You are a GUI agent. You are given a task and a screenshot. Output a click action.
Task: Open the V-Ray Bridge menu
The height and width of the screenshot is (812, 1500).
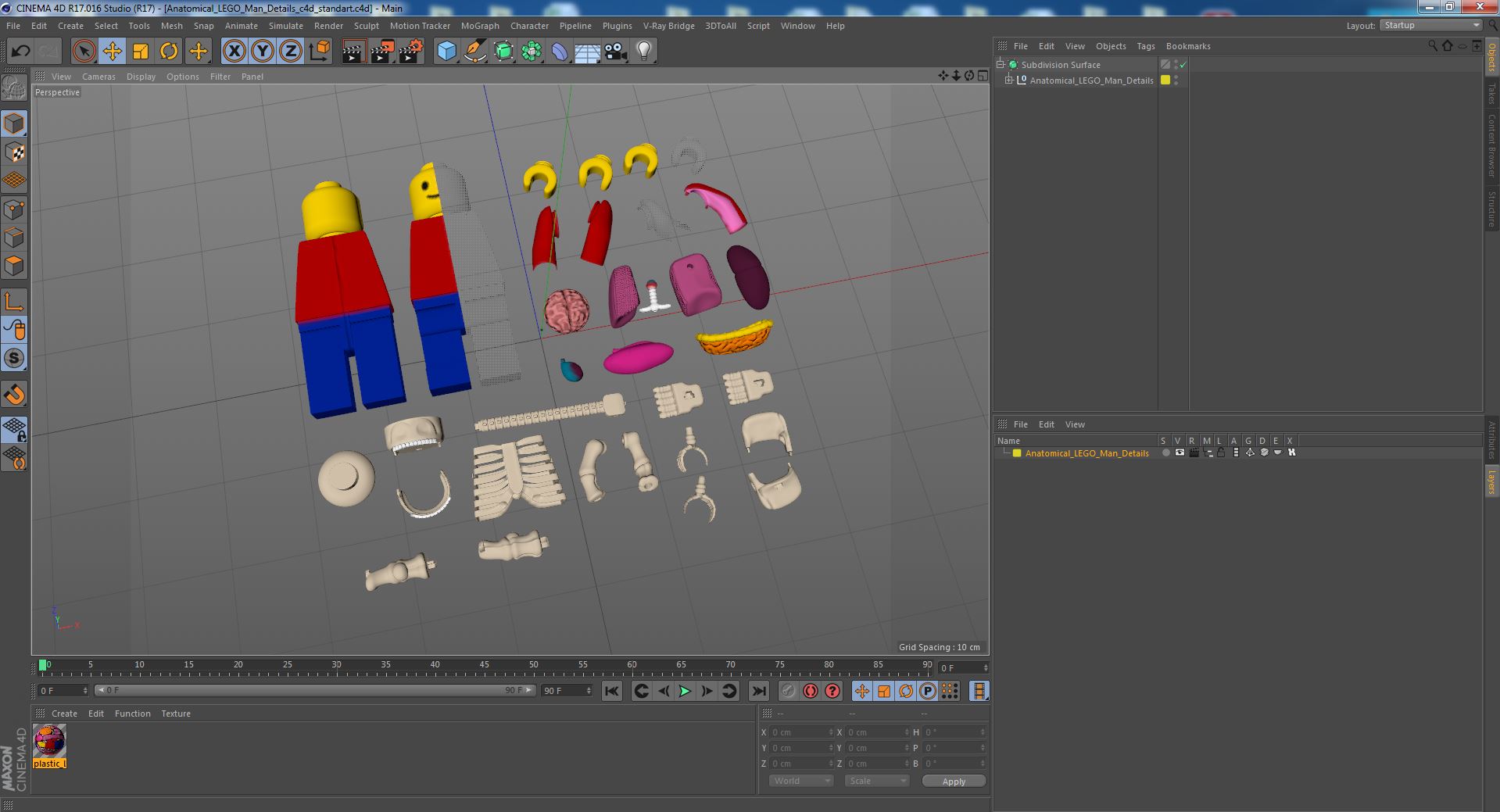coord(668,26)
